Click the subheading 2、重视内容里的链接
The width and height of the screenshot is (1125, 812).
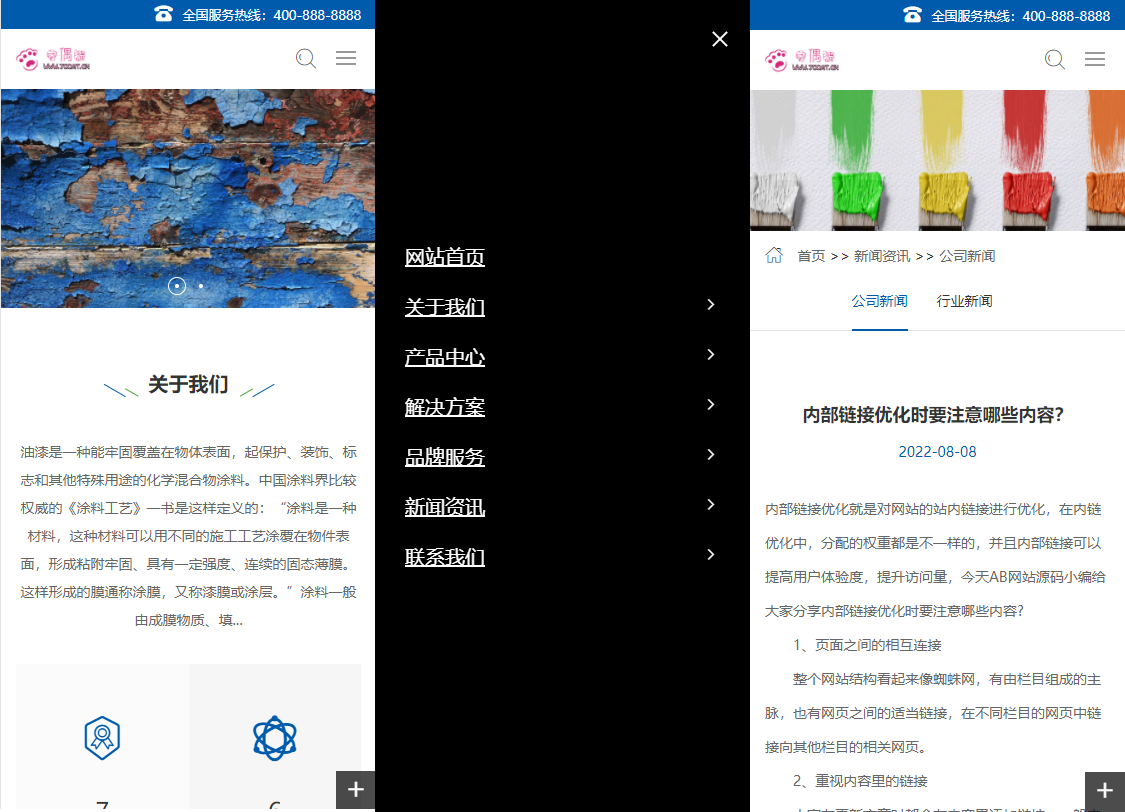pyautogui.click(x=860, y=781)
